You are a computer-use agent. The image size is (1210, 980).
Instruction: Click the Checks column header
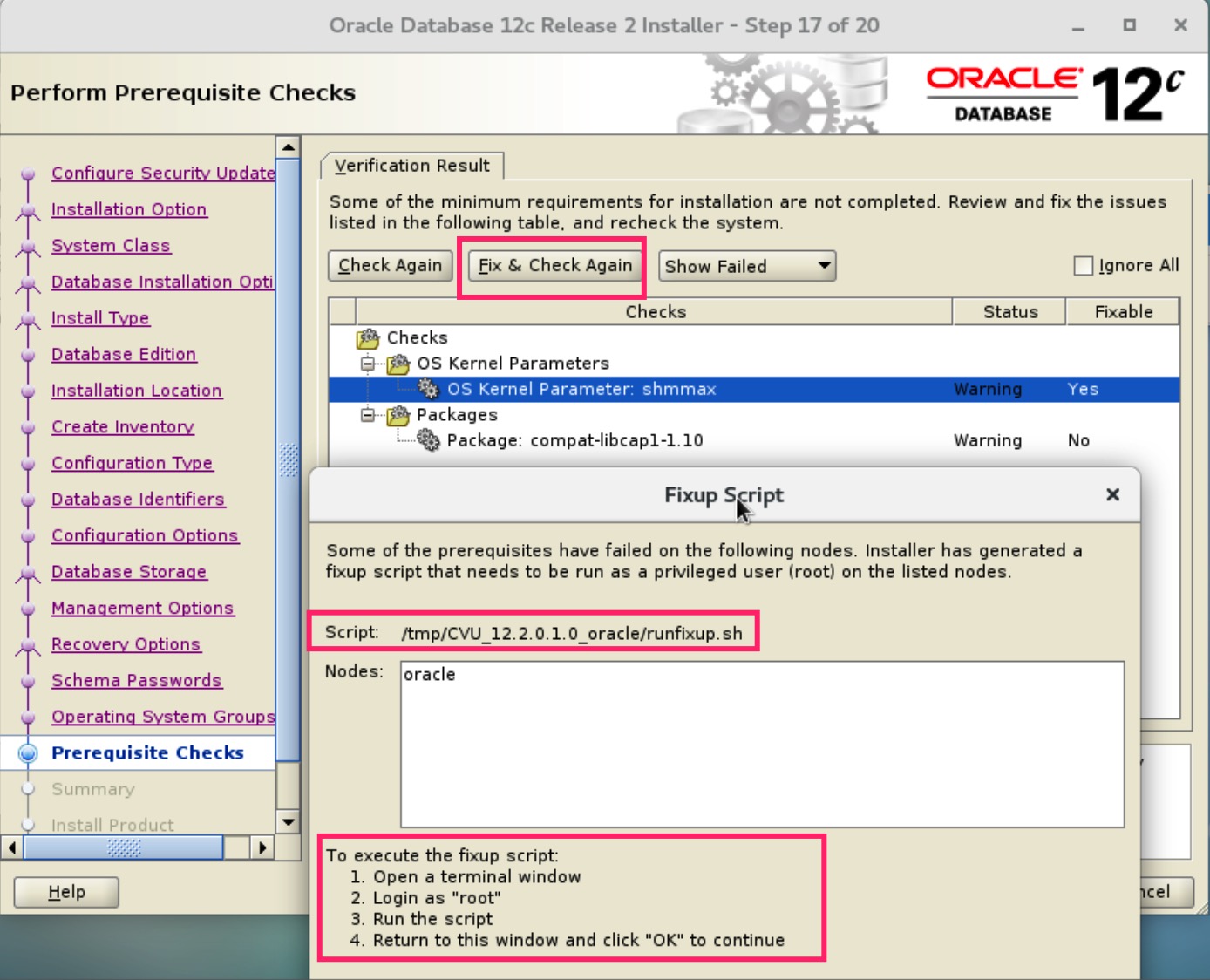click(655, 312)
